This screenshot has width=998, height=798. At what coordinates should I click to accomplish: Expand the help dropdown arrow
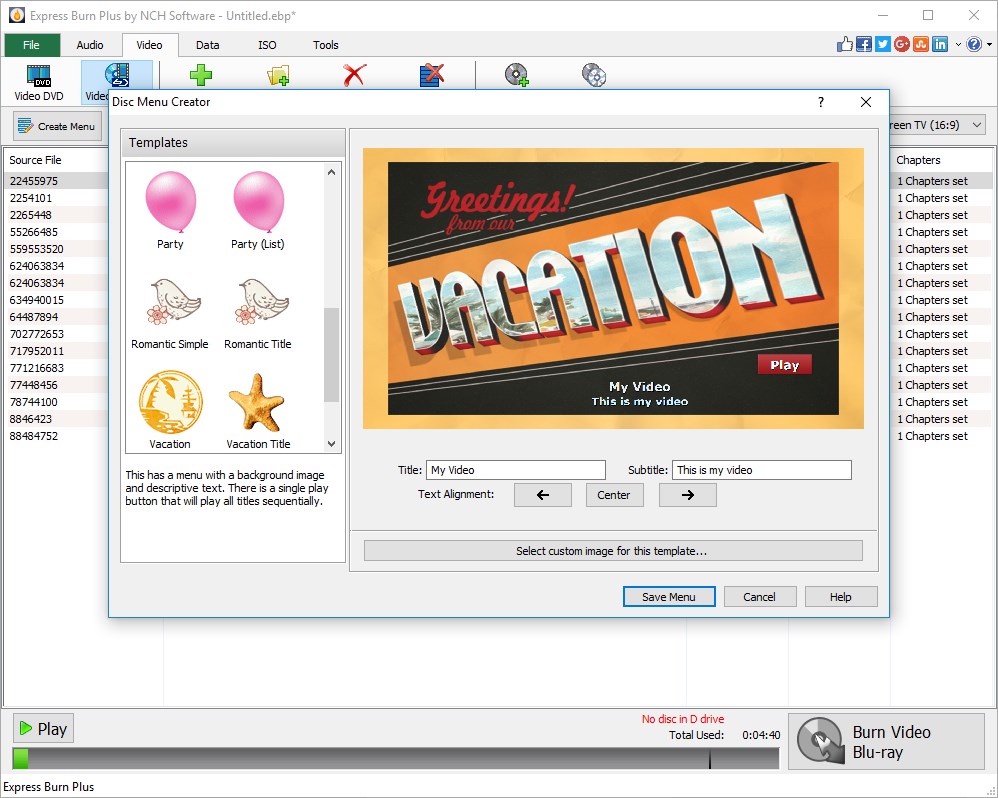[989, 44]
